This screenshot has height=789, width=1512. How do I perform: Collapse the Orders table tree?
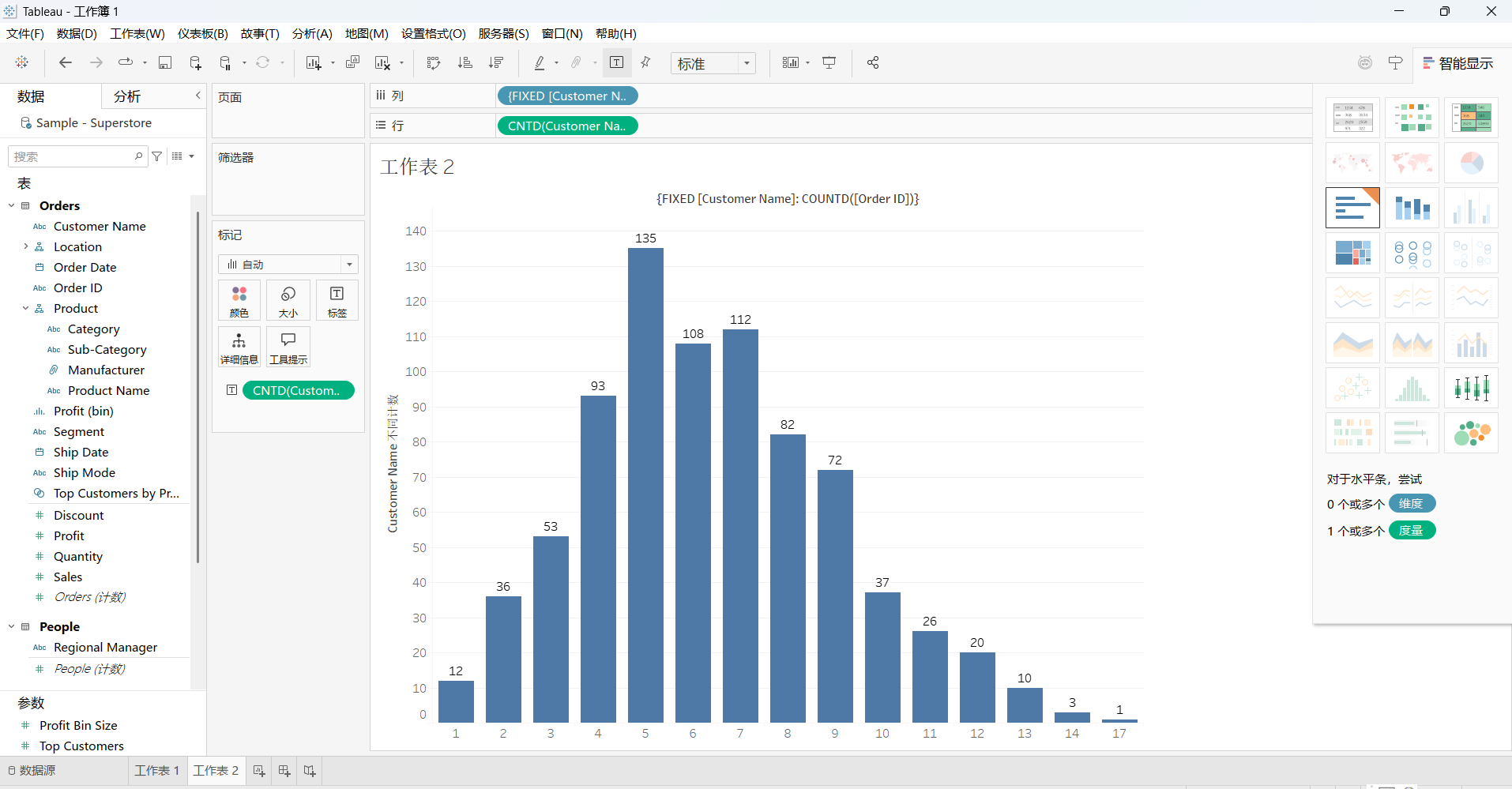pos(12,205)
